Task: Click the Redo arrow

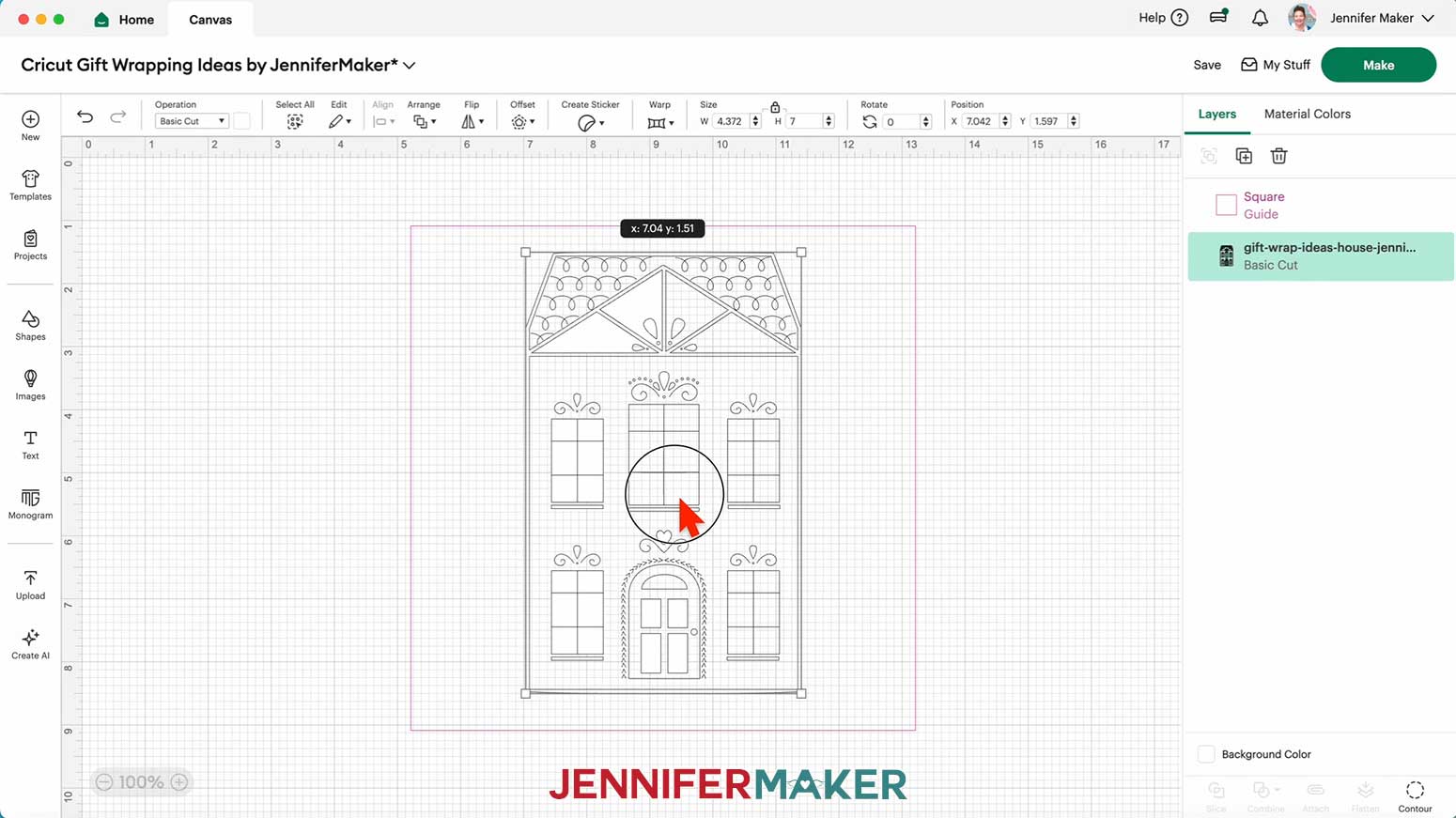Action: coord(117,116)
